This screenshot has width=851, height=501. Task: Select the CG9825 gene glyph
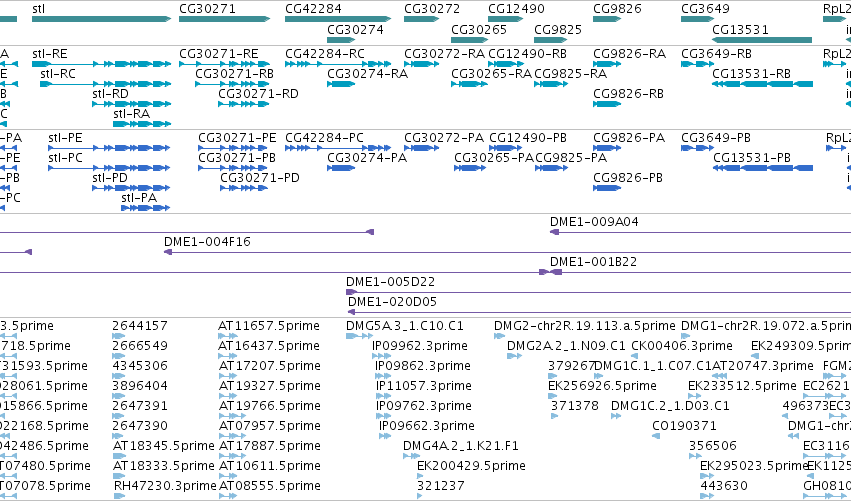click(x=550, y=40)
